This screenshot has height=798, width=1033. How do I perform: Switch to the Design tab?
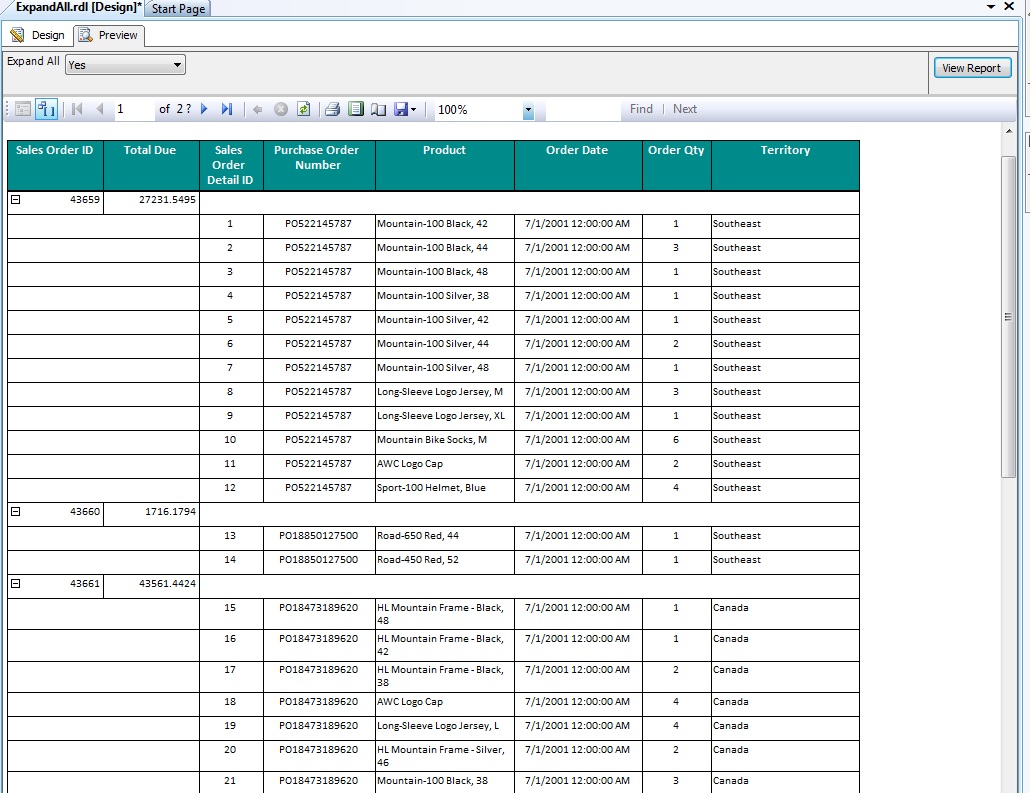(x=45, y=35)
